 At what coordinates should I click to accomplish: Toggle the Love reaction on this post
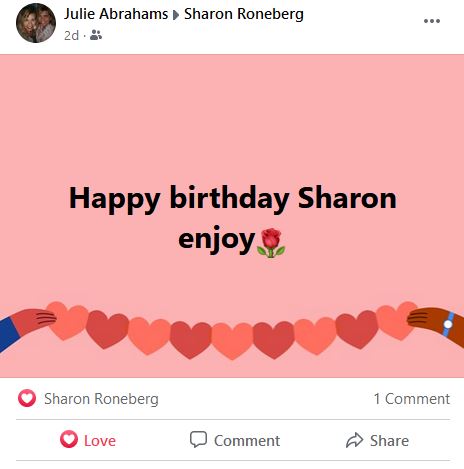88,440
